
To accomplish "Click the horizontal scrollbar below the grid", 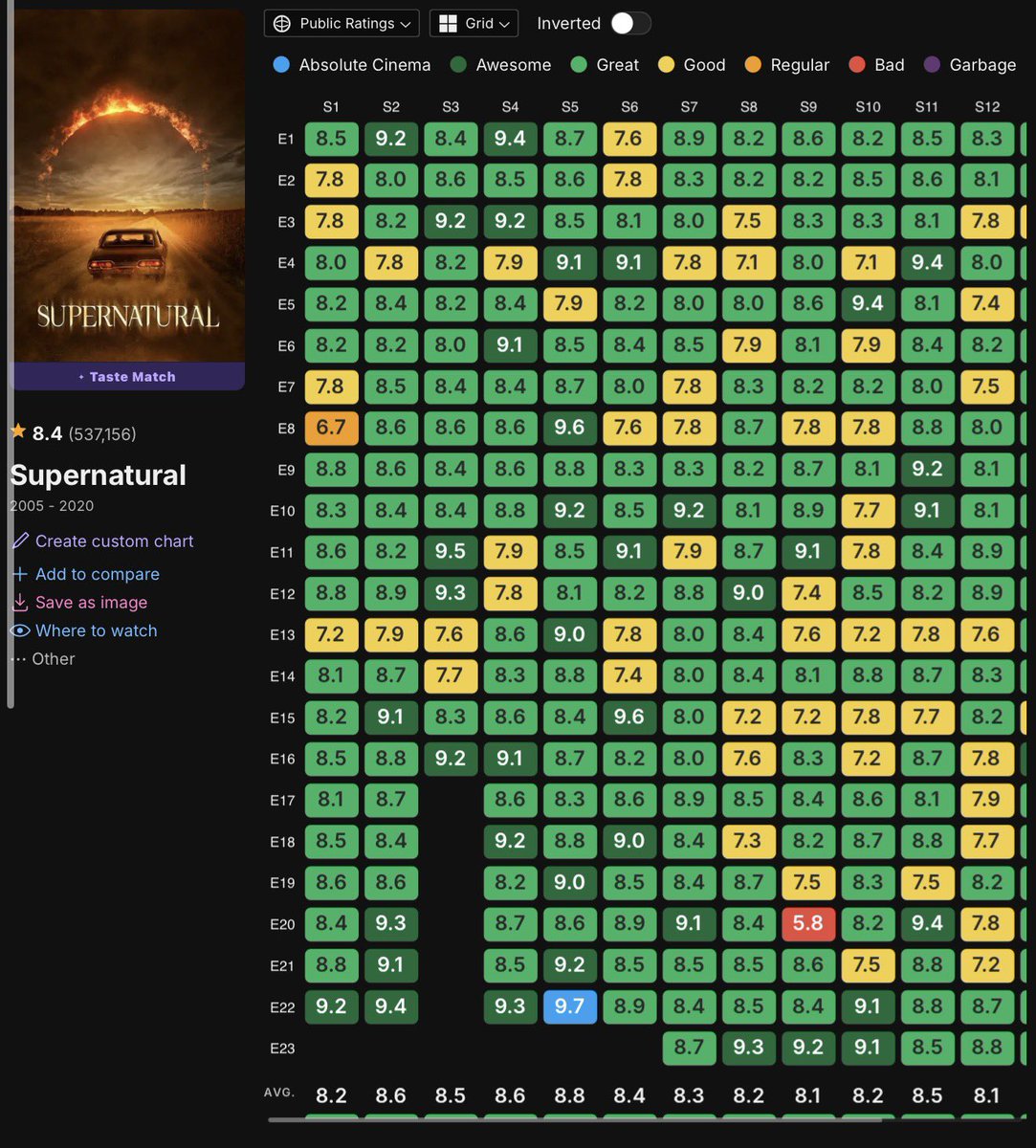I will [x=575, y=1119].
